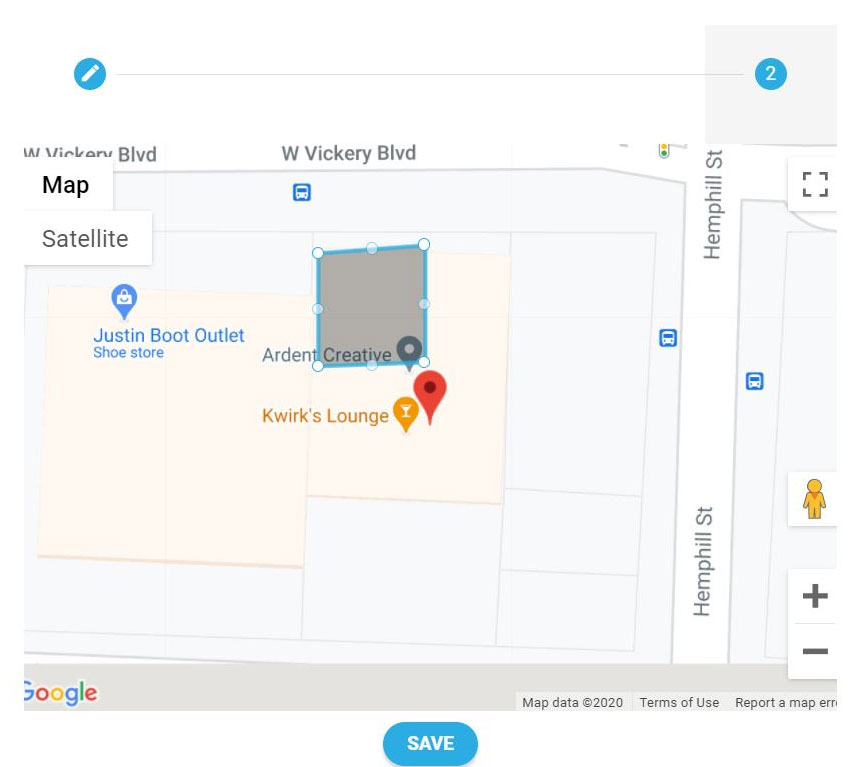Toggle fullscreen map view

(x=814, y=184)
